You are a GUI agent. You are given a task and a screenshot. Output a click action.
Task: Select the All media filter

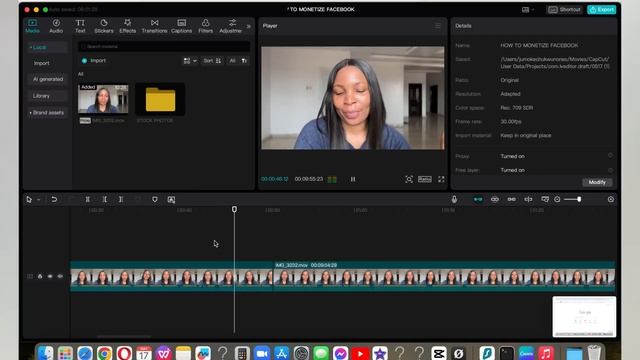(232, 61)
